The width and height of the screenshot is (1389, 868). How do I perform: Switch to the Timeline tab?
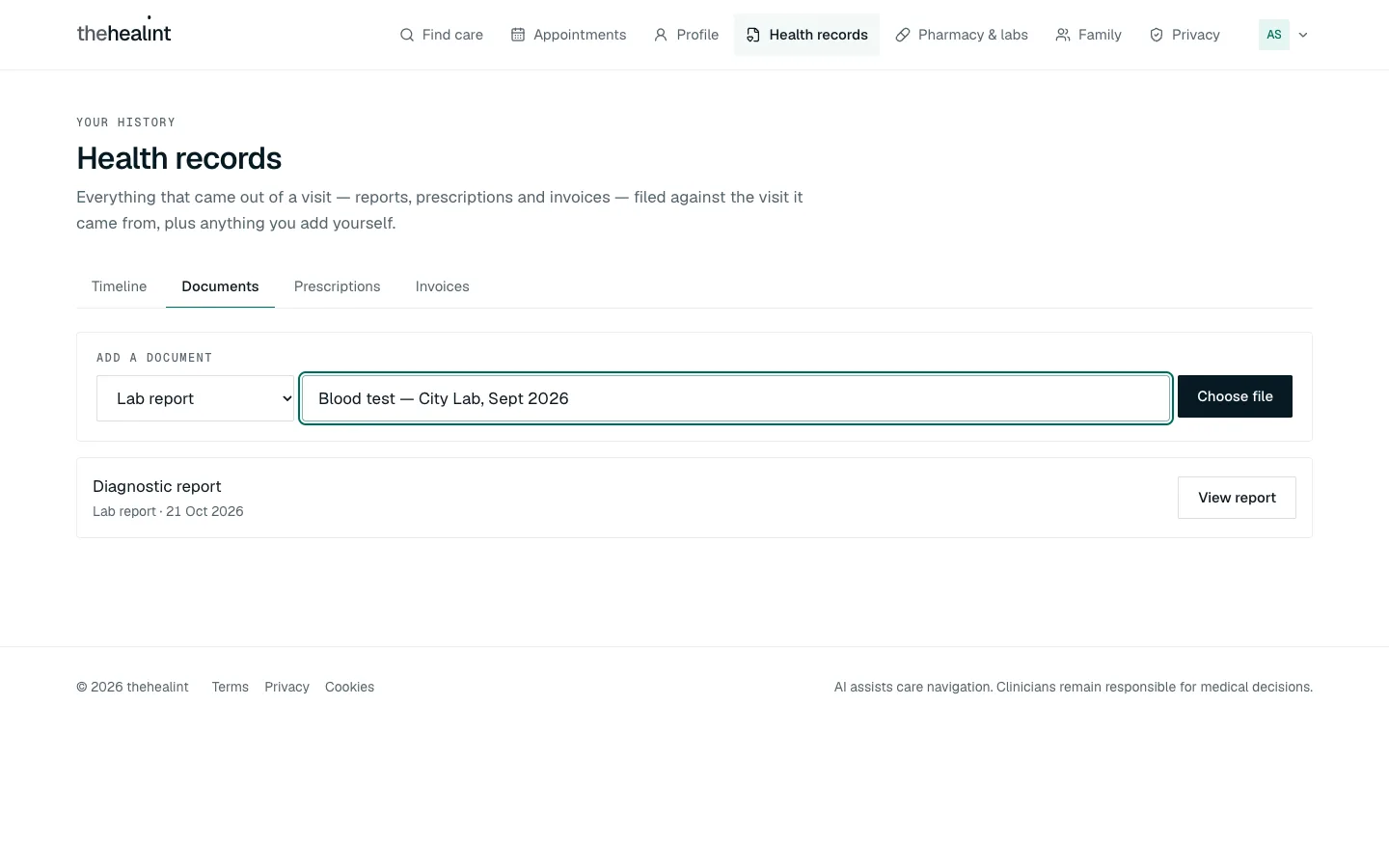click(x=120, y=286)
